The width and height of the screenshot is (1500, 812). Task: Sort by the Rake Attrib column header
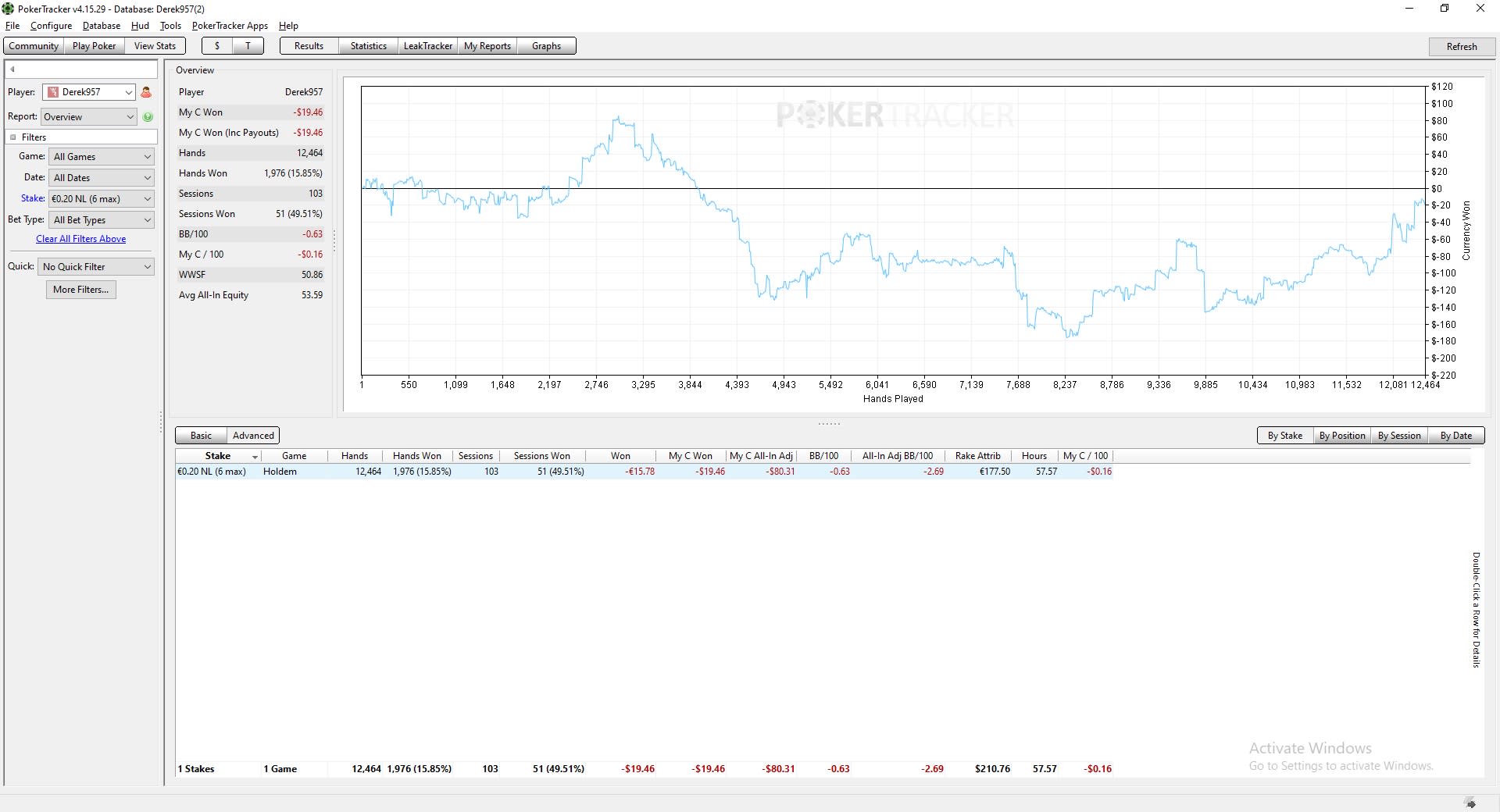[977, 456]
